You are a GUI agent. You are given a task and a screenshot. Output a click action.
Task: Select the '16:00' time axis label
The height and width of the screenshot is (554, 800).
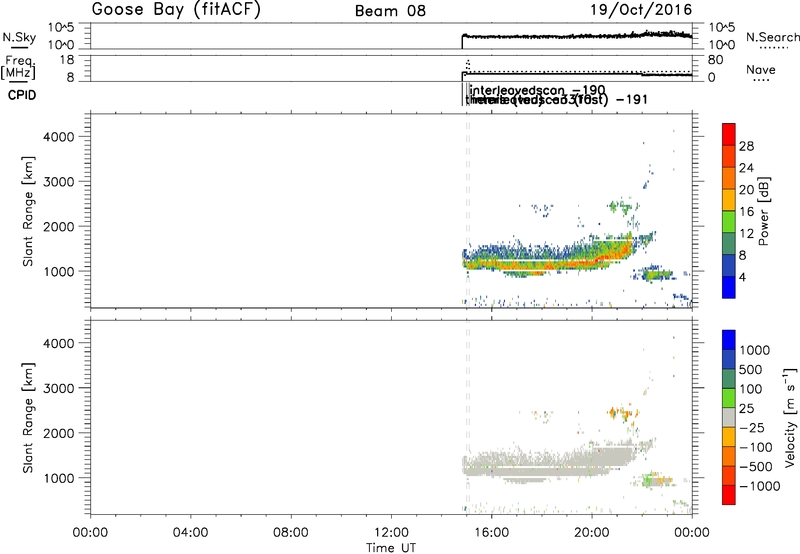[x=491, y=533]
